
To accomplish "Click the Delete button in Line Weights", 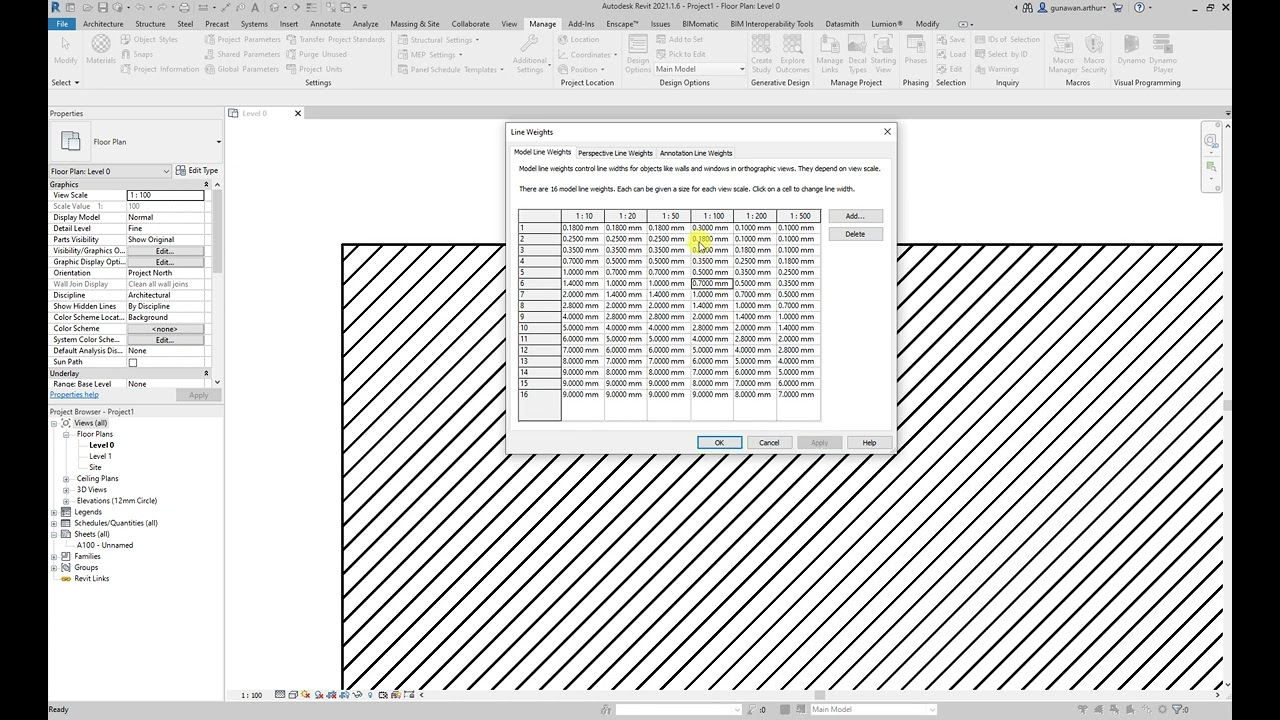I will pyautogui.click(x=855, y=234).
